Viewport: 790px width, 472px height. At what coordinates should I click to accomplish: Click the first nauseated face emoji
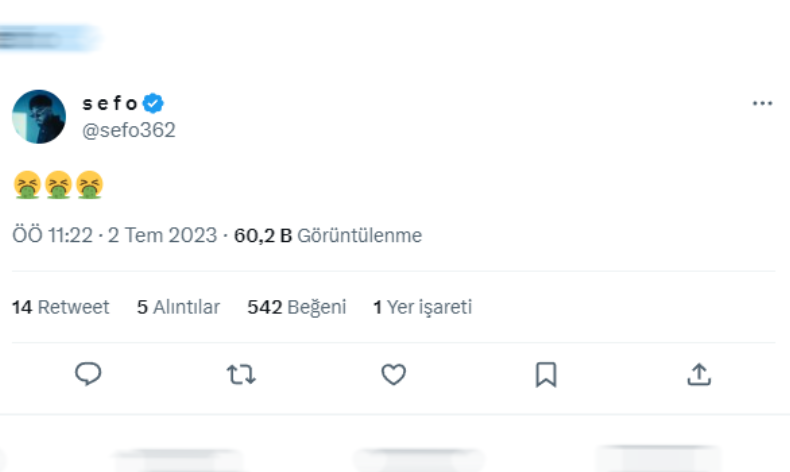26,184
